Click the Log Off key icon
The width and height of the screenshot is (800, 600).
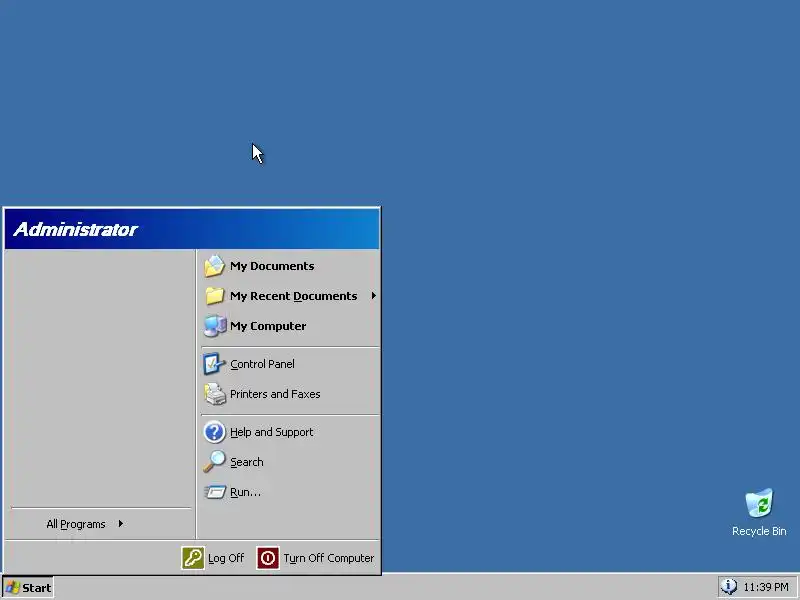(x=193, y=558)
